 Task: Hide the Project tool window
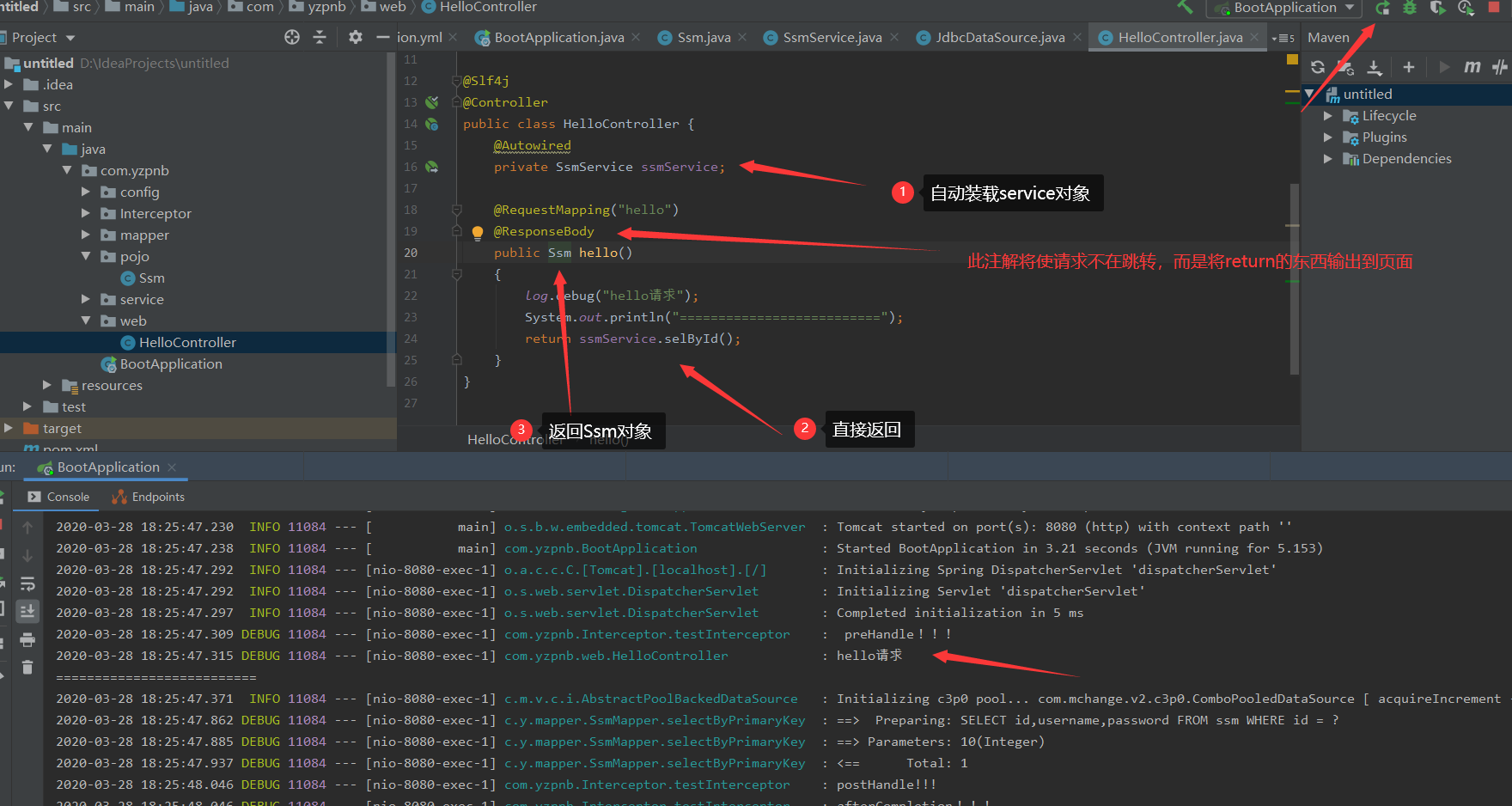coord(383,37)
